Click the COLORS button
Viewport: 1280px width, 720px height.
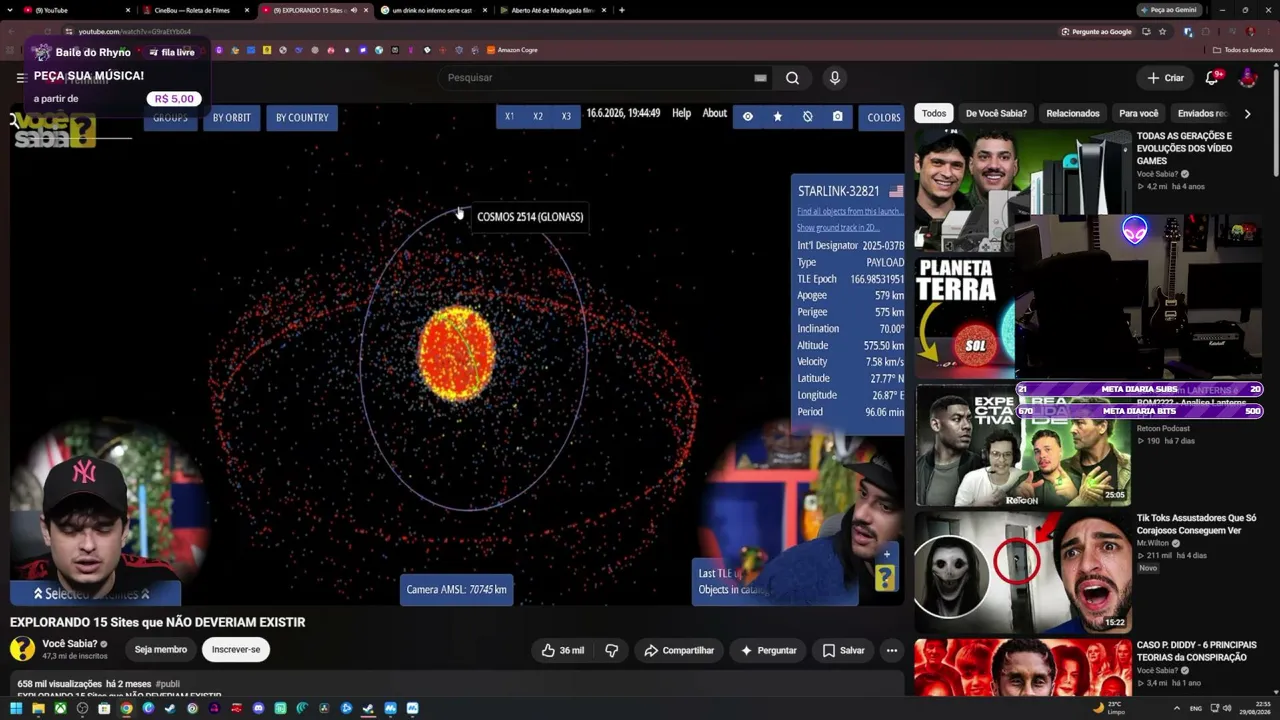(883, 118)
